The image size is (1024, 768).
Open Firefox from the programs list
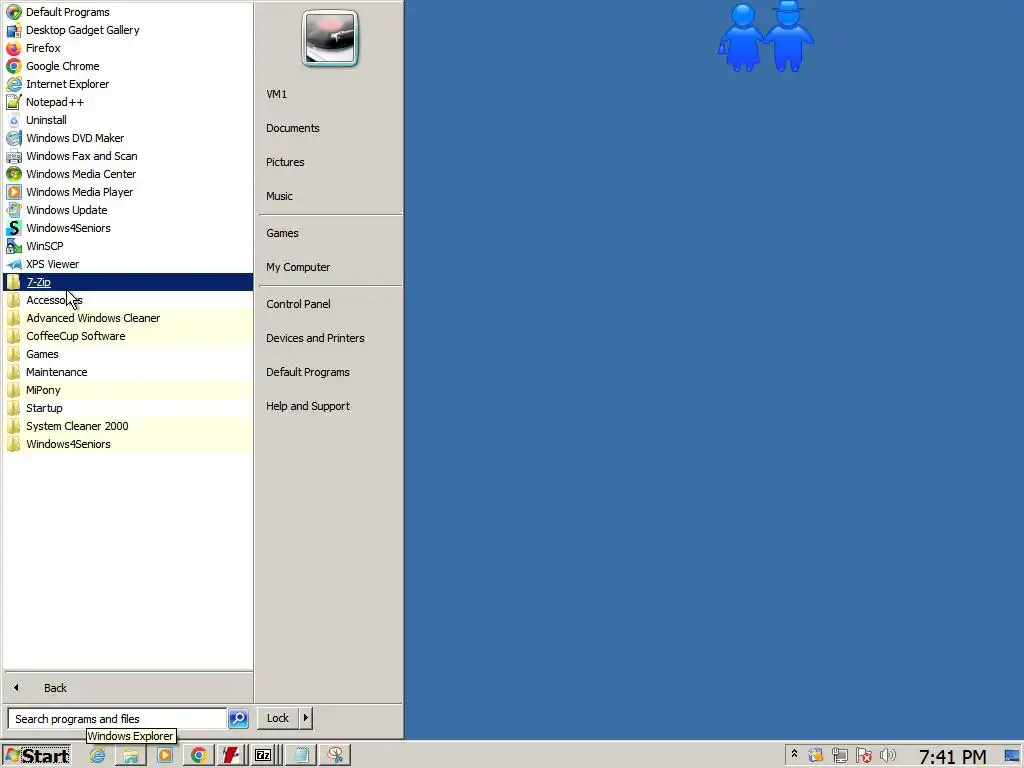(x=128, y=48)
